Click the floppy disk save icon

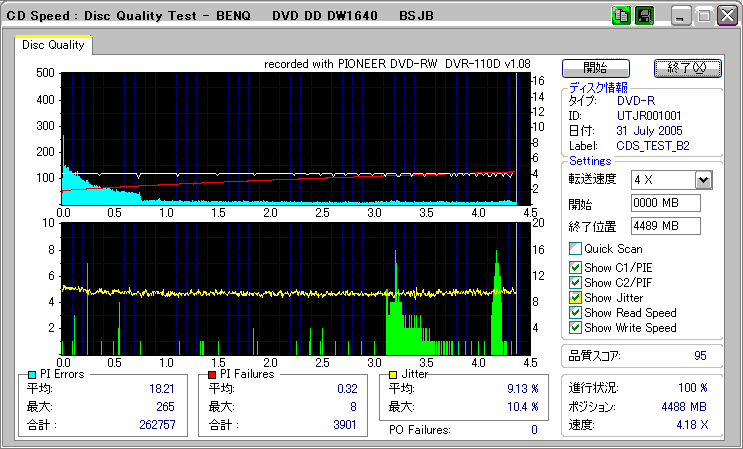pyautogui.click(x=645, y=16)
